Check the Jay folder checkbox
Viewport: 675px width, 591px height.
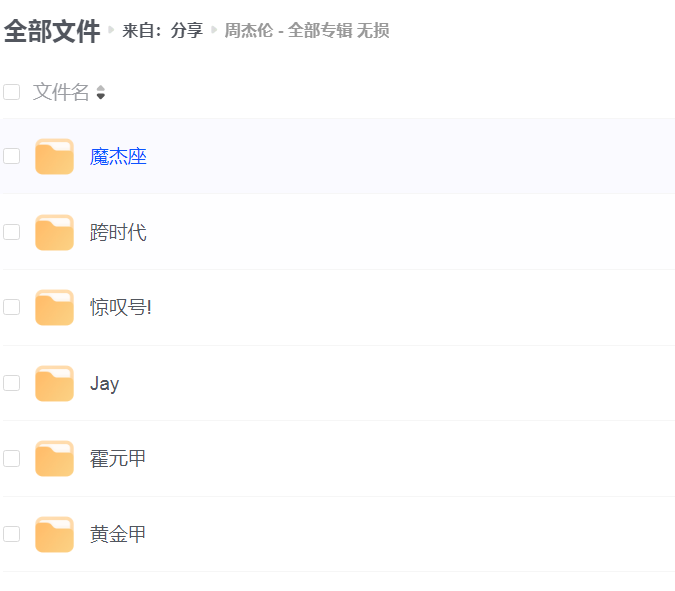[x=12, y=383]
